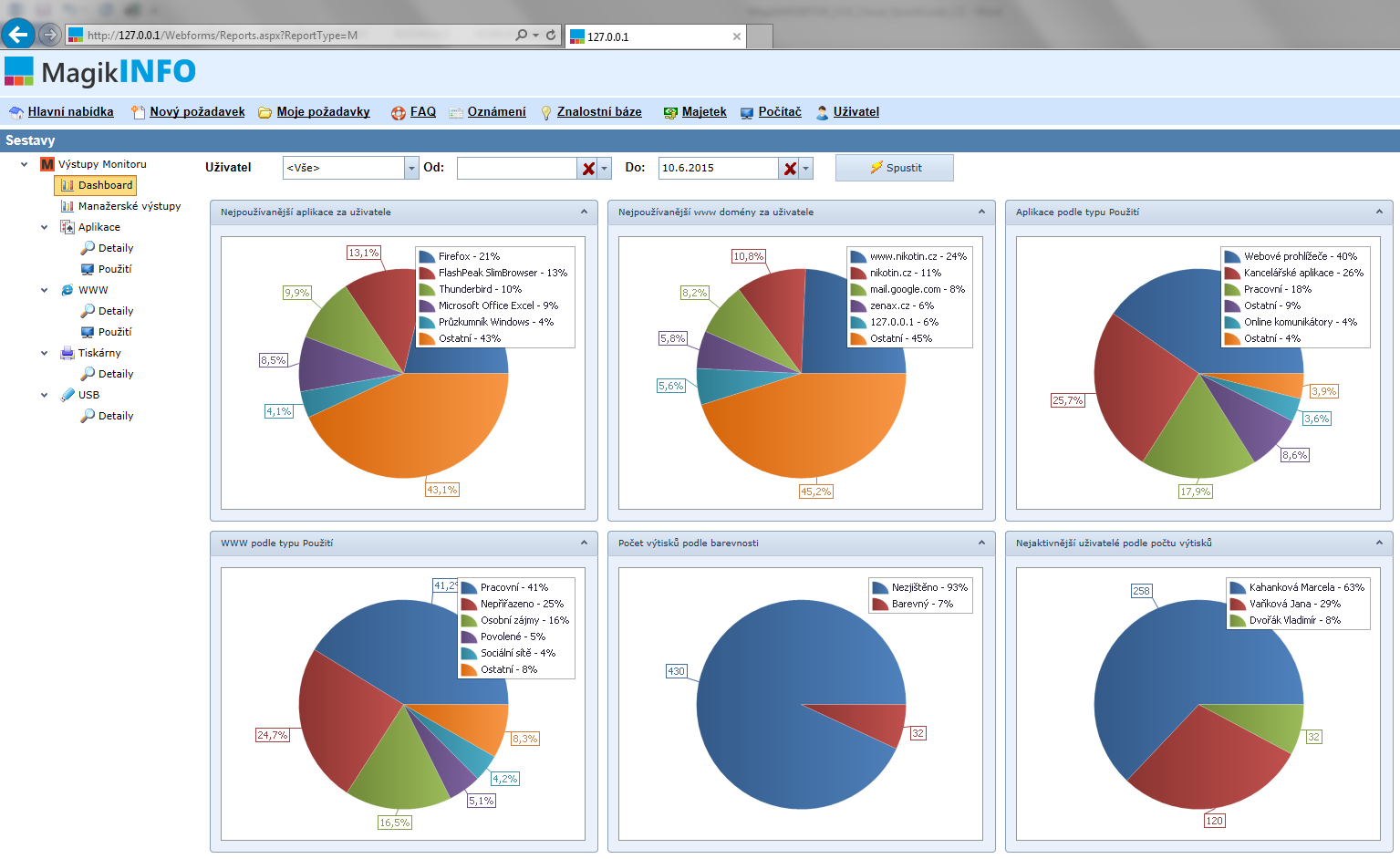This screenshot has height=859, width=1400.
Task: Click the browser back arrow button
Action: (x=18, y=35)
